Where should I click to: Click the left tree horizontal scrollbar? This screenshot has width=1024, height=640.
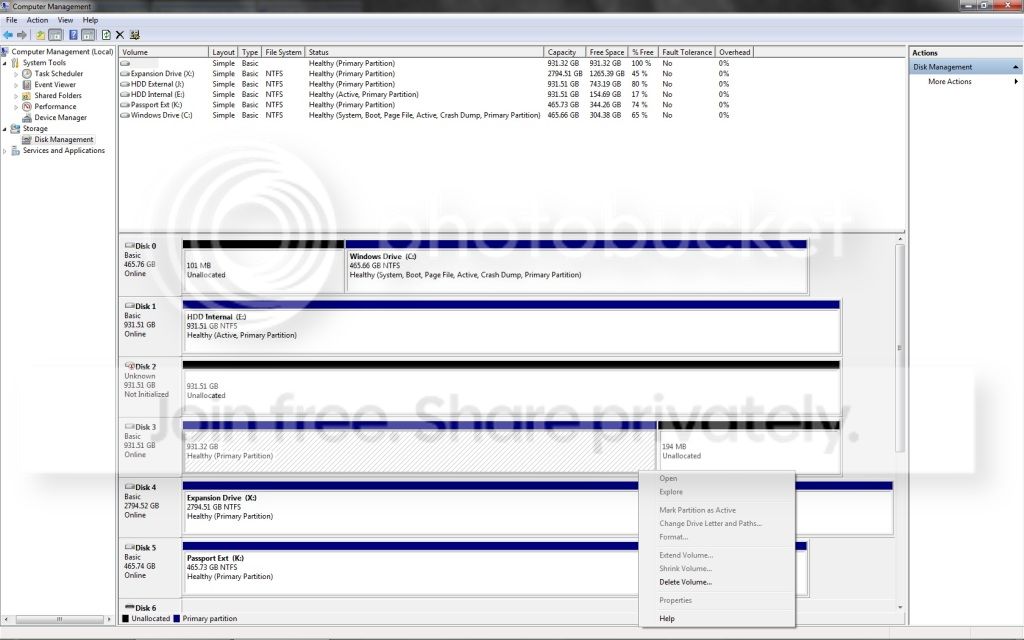tap(59, 618)
